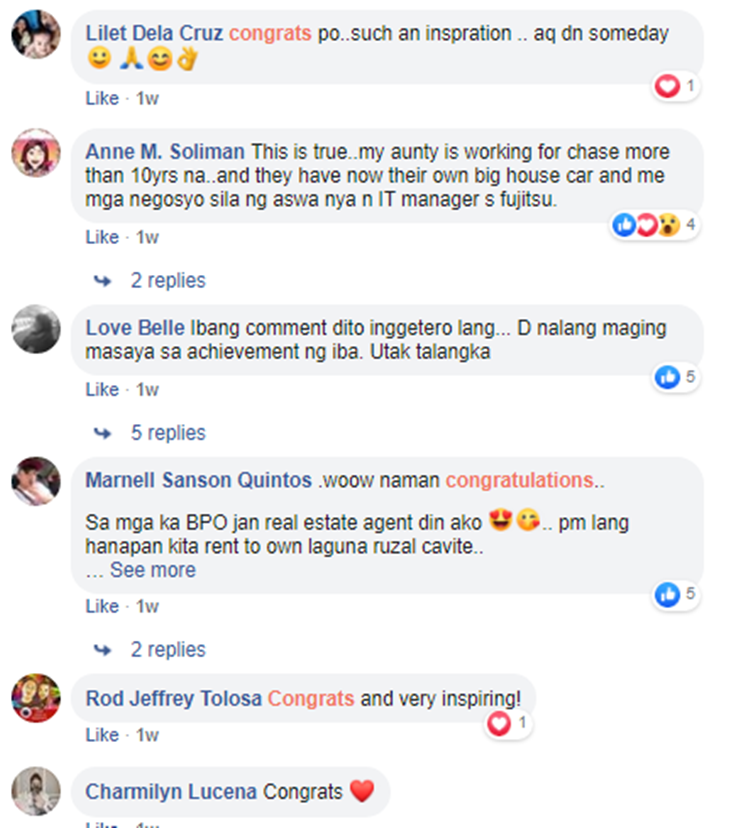
Task: Click Rod Jeffrey Tolosa's avatar thumbnail
Action: coord(36,698)
